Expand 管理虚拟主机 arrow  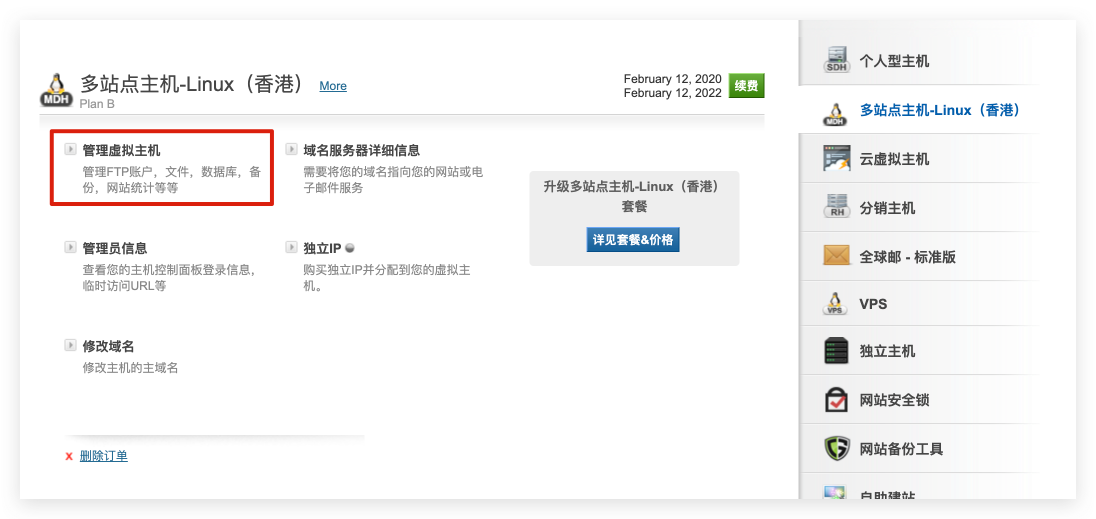pyautogui.click(x=70, y=149)
